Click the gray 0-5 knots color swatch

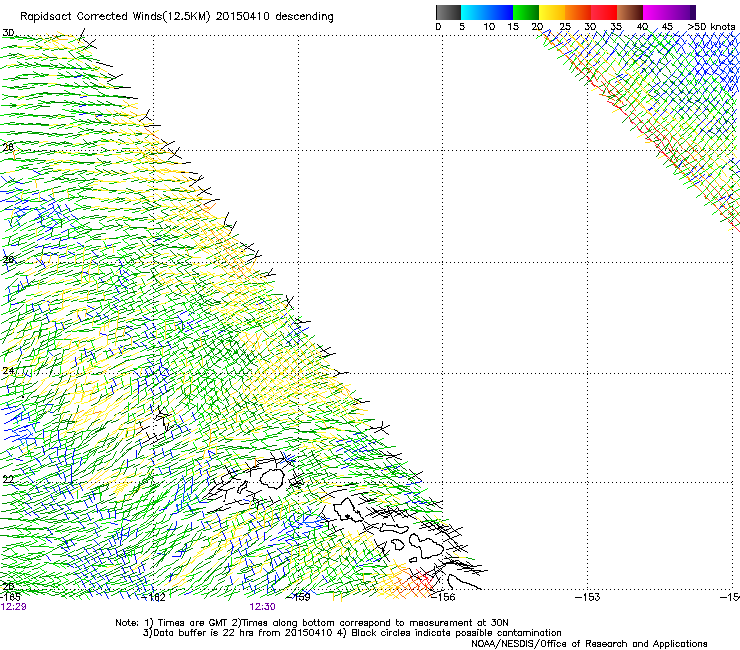point(448,12)
